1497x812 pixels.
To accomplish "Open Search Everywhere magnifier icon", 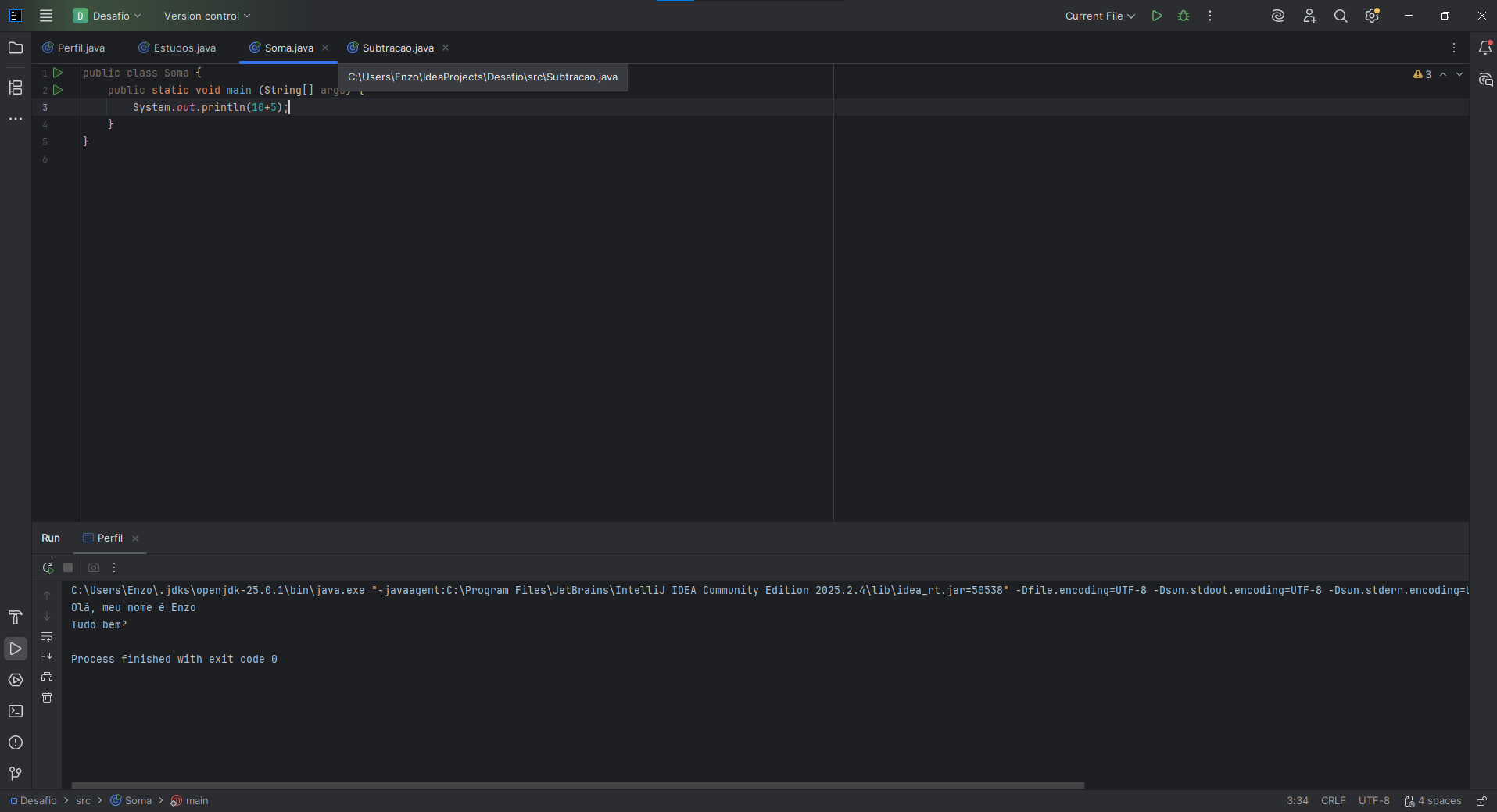I will 1341,16.
